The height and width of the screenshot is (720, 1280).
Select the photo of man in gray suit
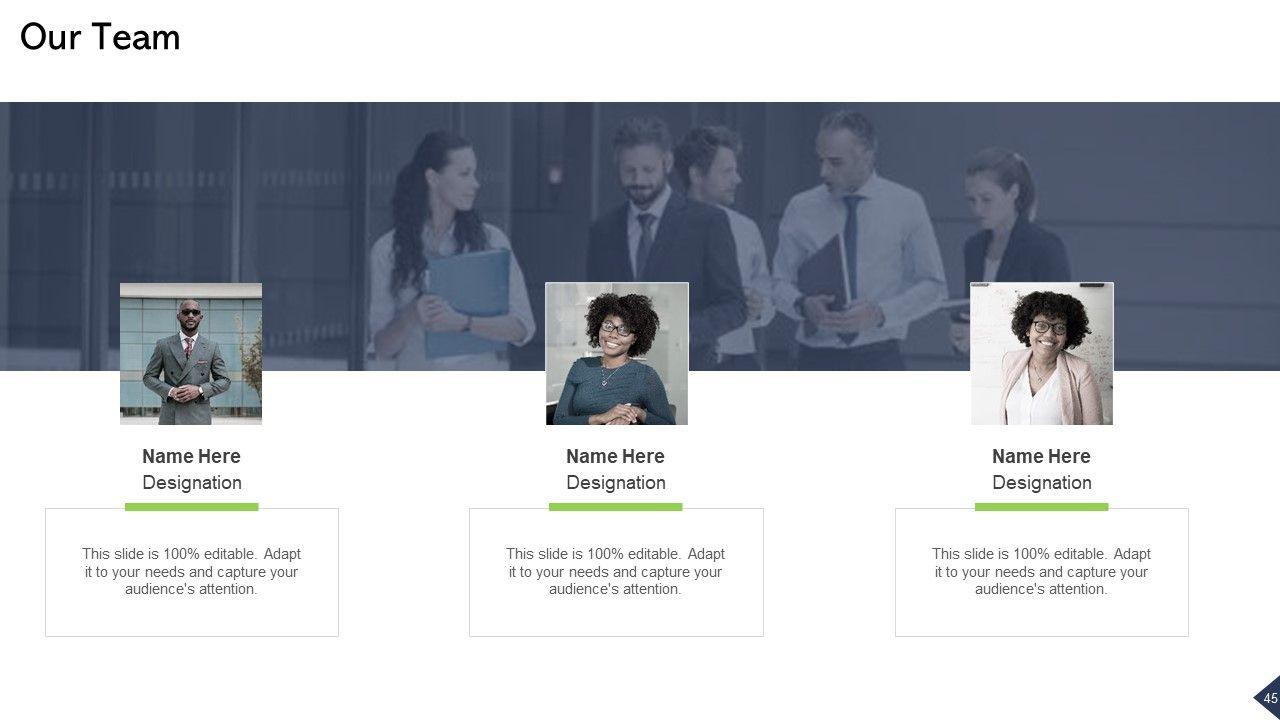pyautogui.click(x=191, y=354)
